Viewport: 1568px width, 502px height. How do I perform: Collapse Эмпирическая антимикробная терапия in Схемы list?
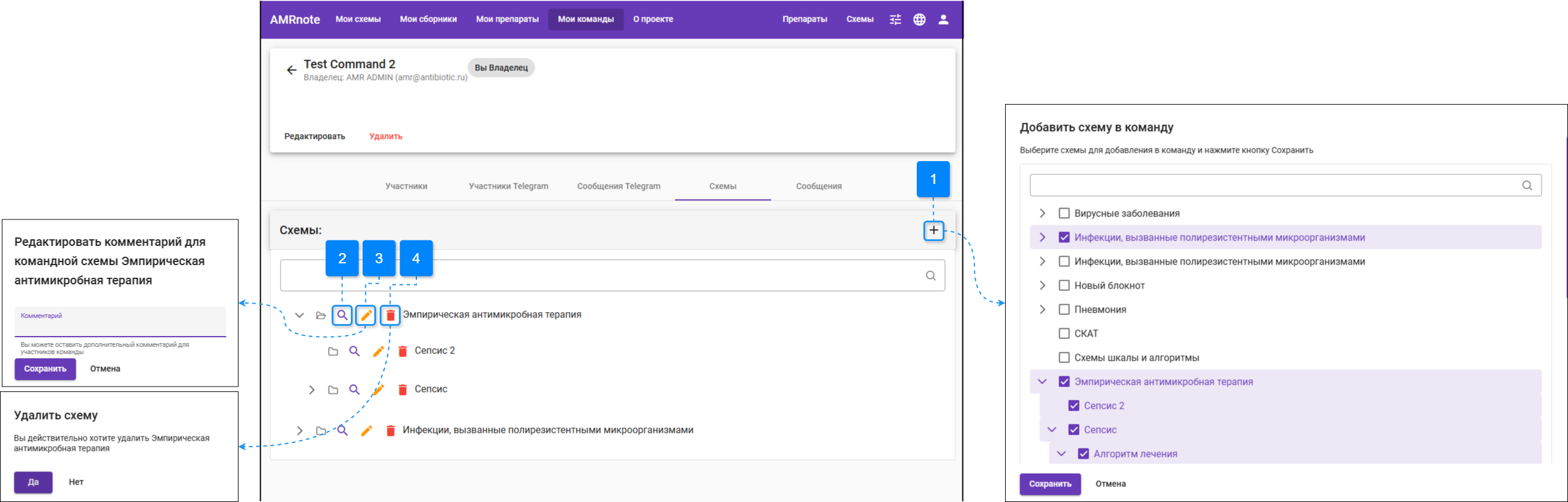[299, 315]
